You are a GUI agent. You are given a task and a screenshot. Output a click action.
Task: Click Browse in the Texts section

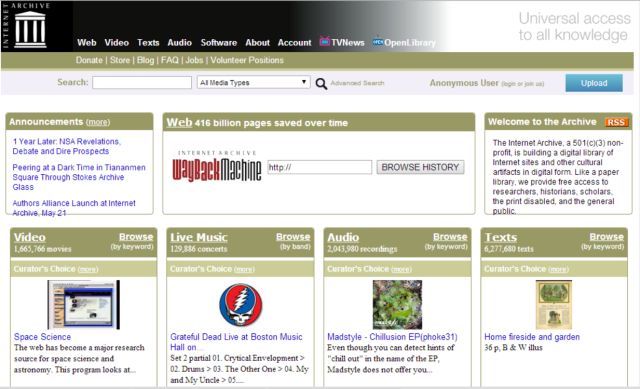[607, 237]
